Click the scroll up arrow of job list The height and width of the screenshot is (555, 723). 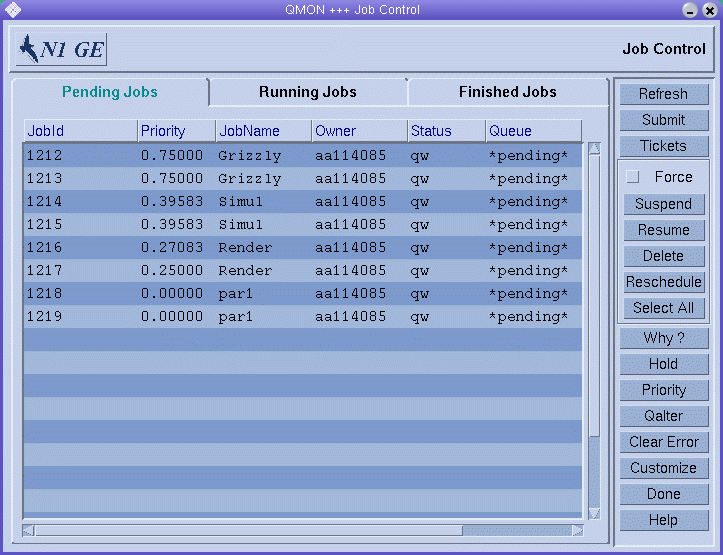(594, 148)
